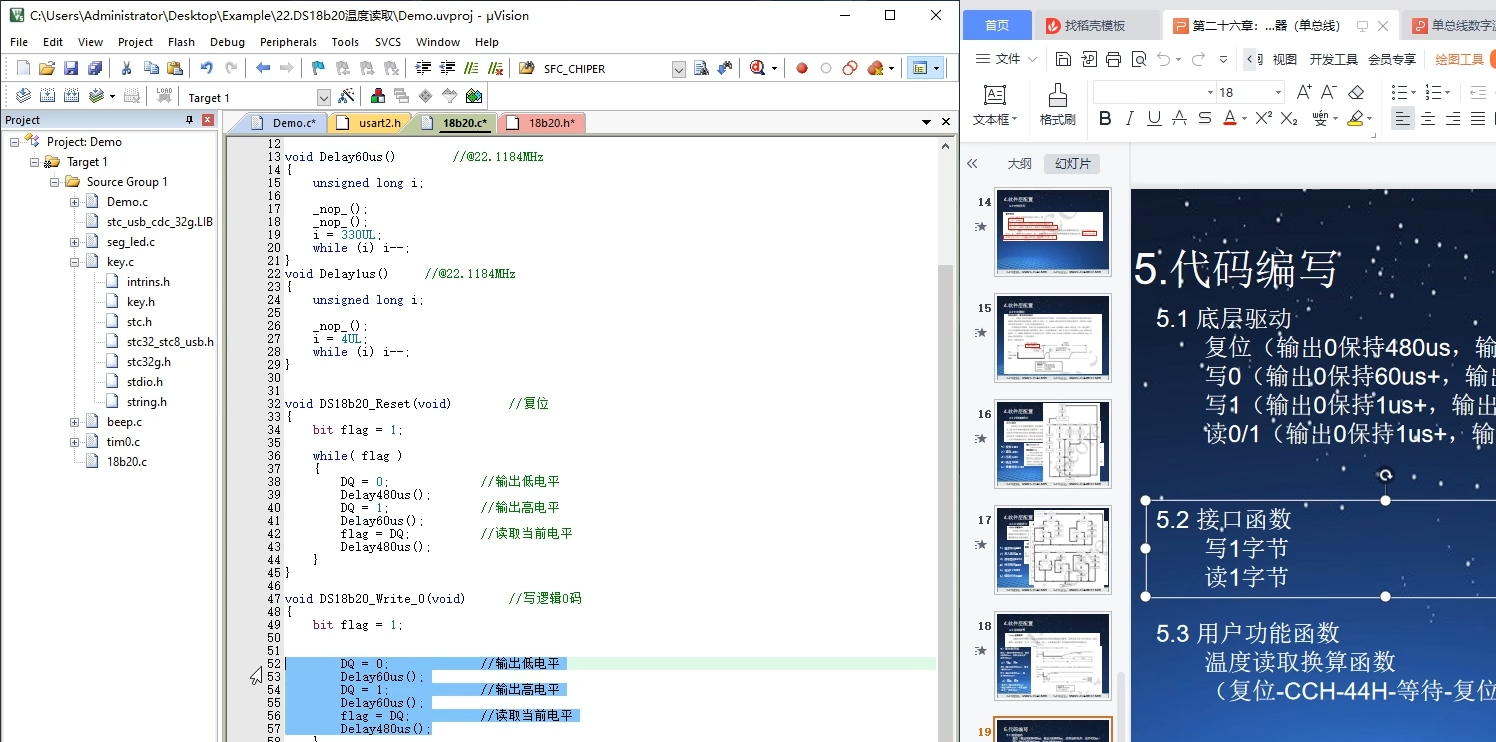Click the Undo arrow in µVision toolbar
The image size is (1496, 742).
(206, 68)
